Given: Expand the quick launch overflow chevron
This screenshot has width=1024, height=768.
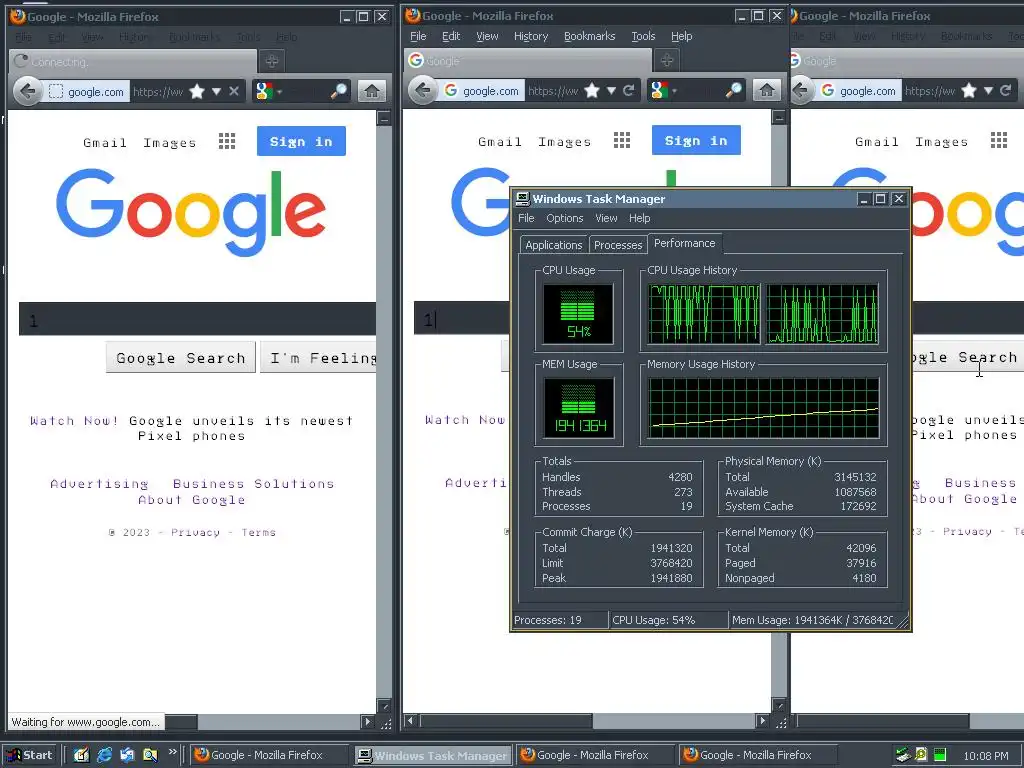Looking at the screenshot, I should [172, 752].
